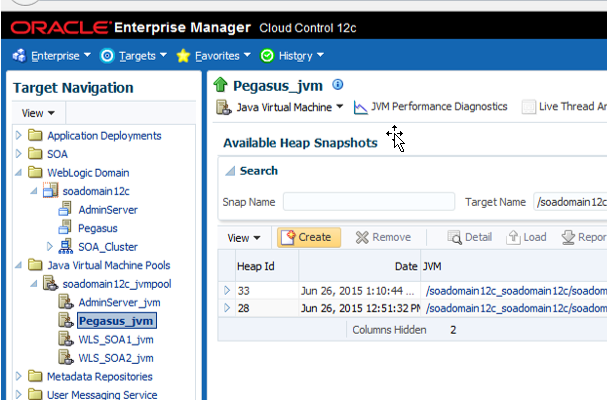Click the History green check icon
The height and width of the screenshot is (411, 609).
click(267, 56)
